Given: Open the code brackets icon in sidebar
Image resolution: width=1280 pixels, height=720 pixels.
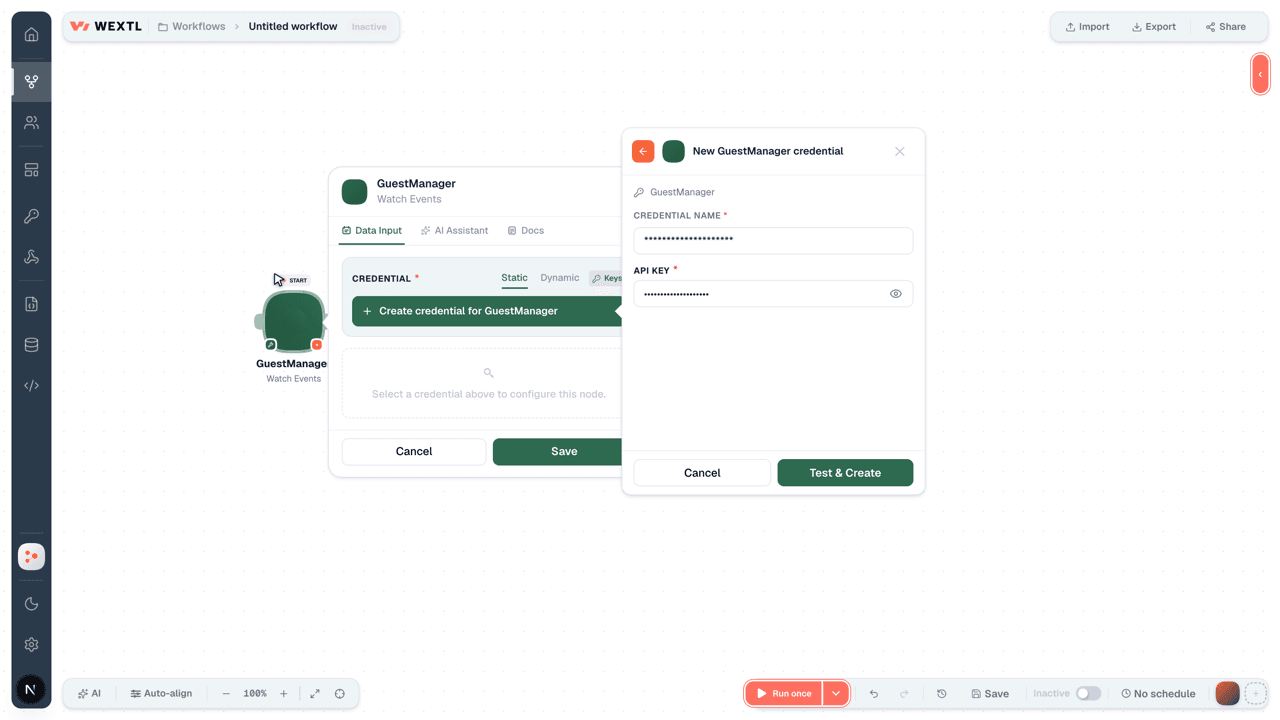Looking at the screenshot, I should [31, 386].
